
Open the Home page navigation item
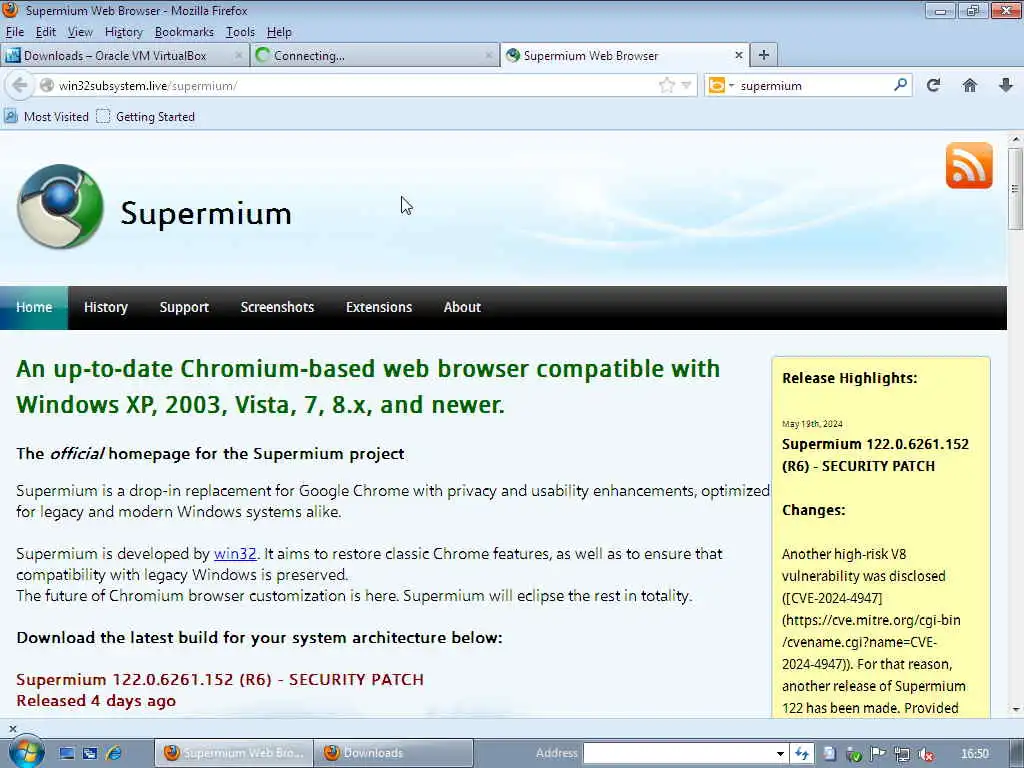tap(34, 308)
